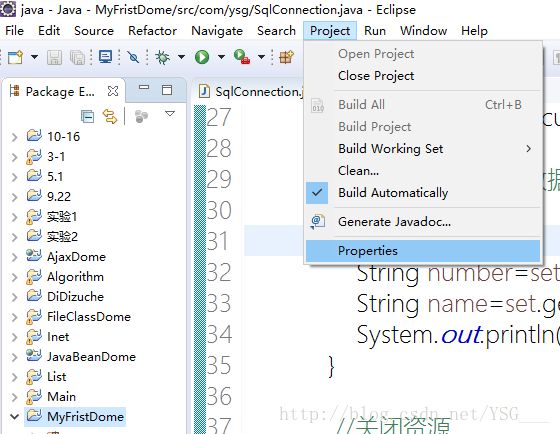Viewport: 560px width, 434px height.
Task: Click the String name=set code line
Action: click(x=458, y=304)
